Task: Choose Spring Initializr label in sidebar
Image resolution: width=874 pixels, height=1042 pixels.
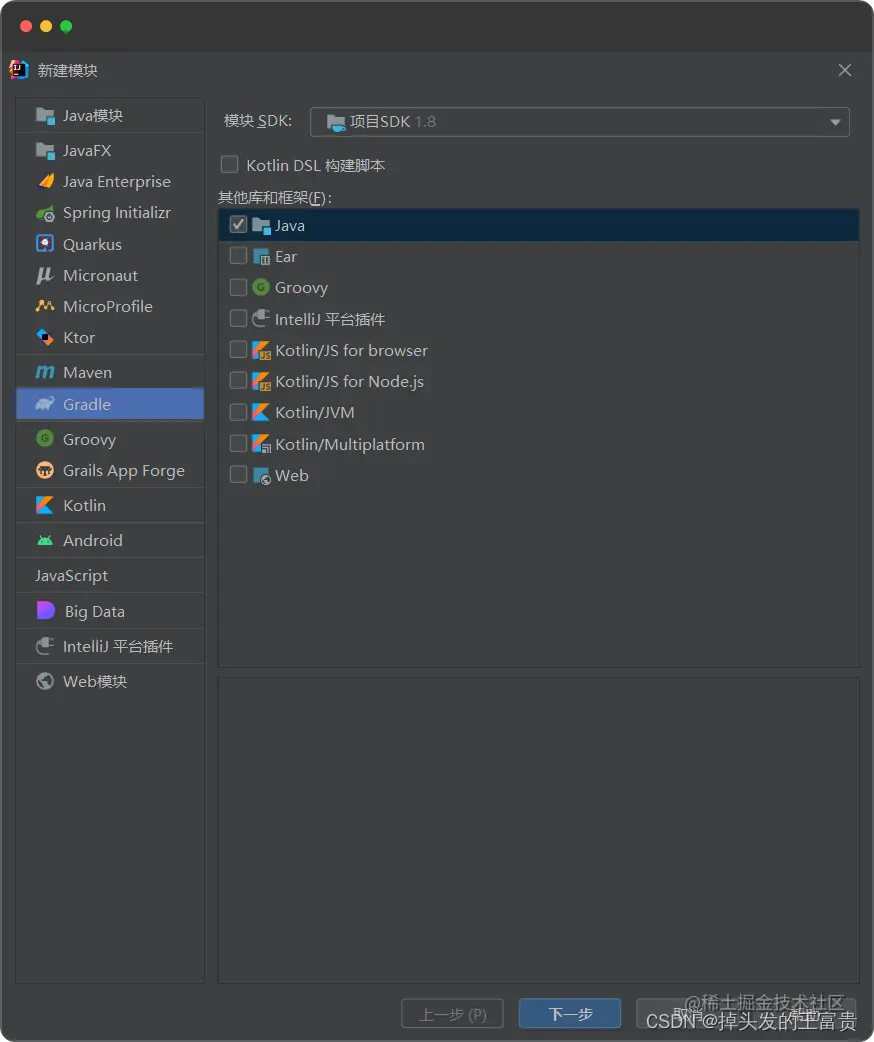Action: pos(117,213)
